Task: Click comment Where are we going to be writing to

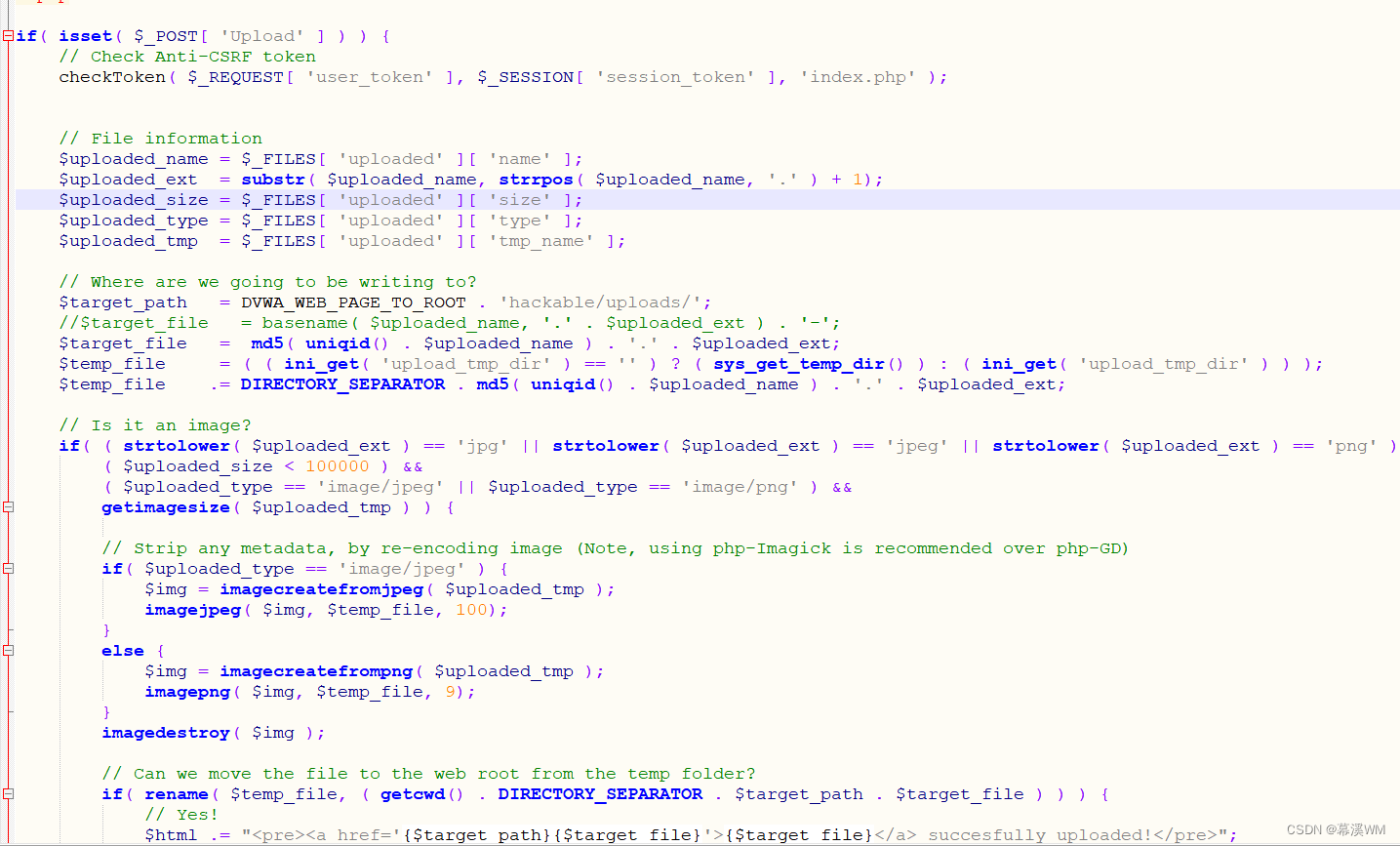Action: pyautogui.click(x=268, y=282)
